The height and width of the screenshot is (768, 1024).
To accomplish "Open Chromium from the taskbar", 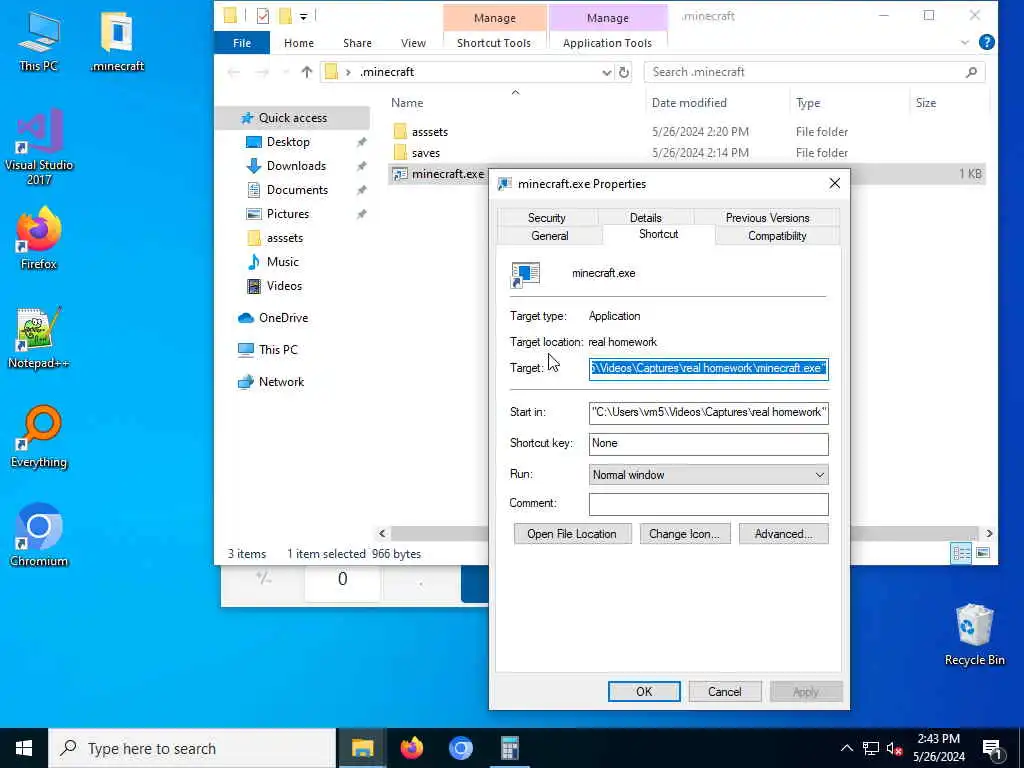I will tap(460, 748).
